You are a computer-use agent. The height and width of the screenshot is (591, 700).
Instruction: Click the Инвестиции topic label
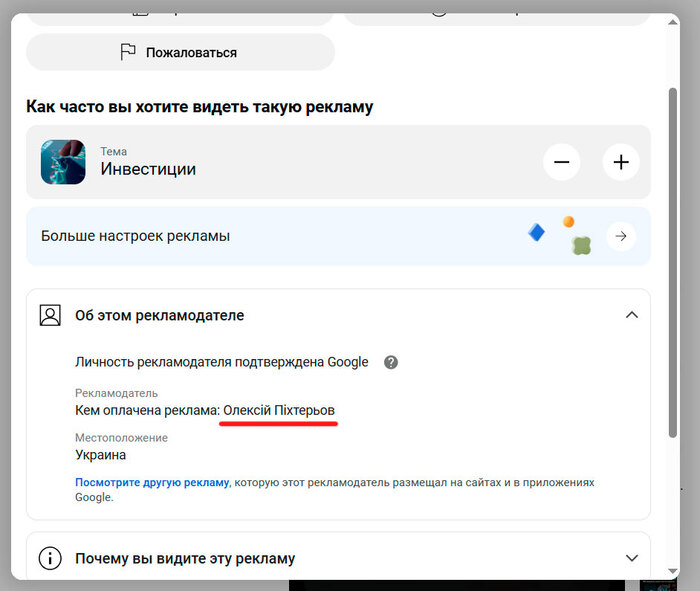pyautogui.click(x=148, y=169)
